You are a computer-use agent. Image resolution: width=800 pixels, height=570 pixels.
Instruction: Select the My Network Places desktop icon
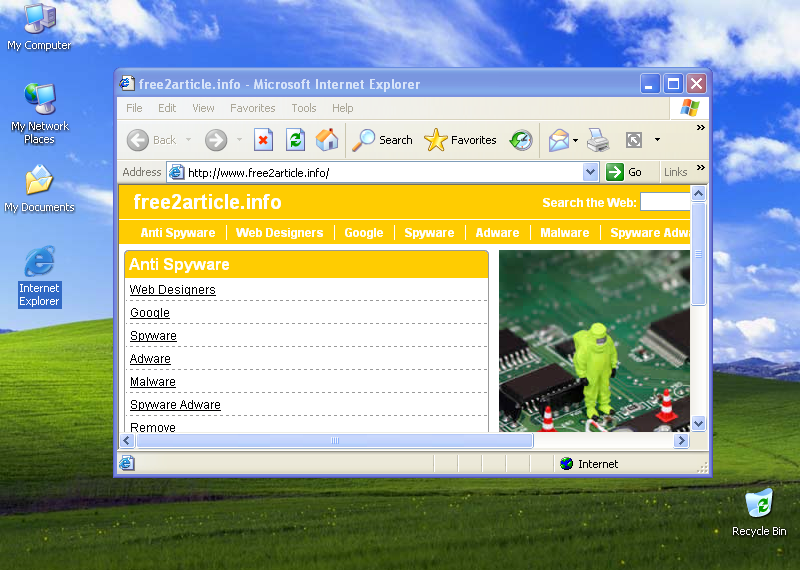pos(39,113)
